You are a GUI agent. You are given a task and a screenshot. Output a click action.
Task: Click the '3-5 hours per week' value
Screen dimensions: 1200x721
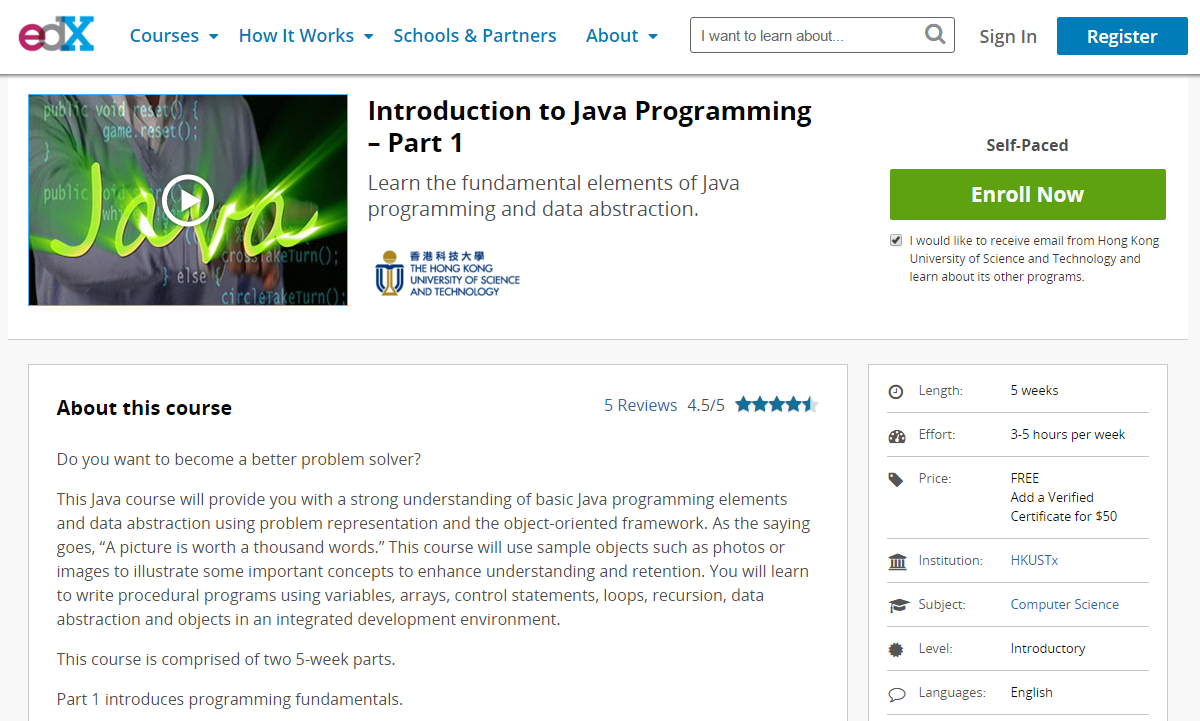[1068, 435]
